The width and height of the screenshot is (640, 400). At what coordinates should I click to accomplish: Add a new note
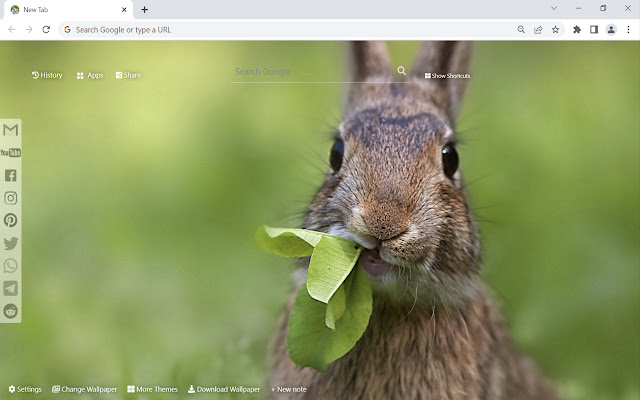click(289, 389)
